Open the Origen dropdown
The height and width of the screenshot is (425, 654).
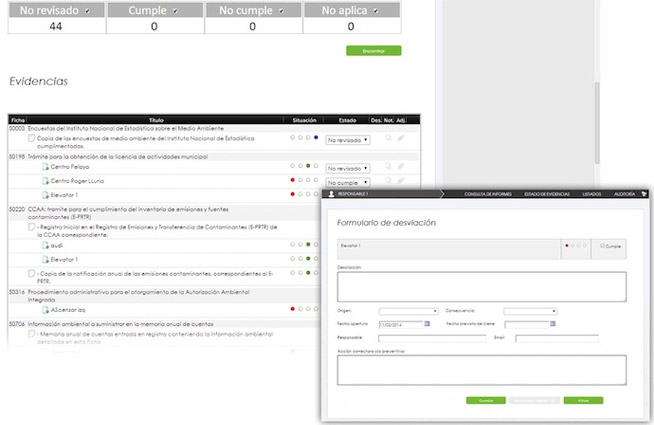(408, 311)
